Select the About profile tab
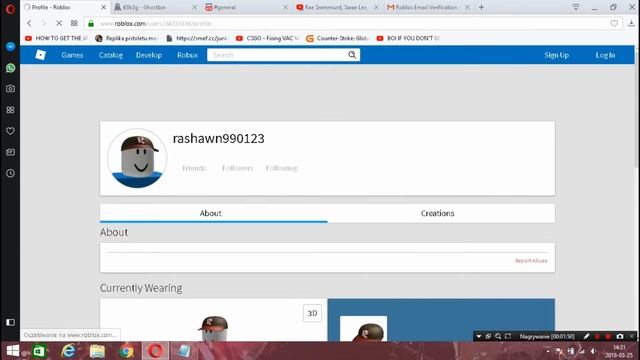Screen dimensions: 640x360 click(213, 213)
